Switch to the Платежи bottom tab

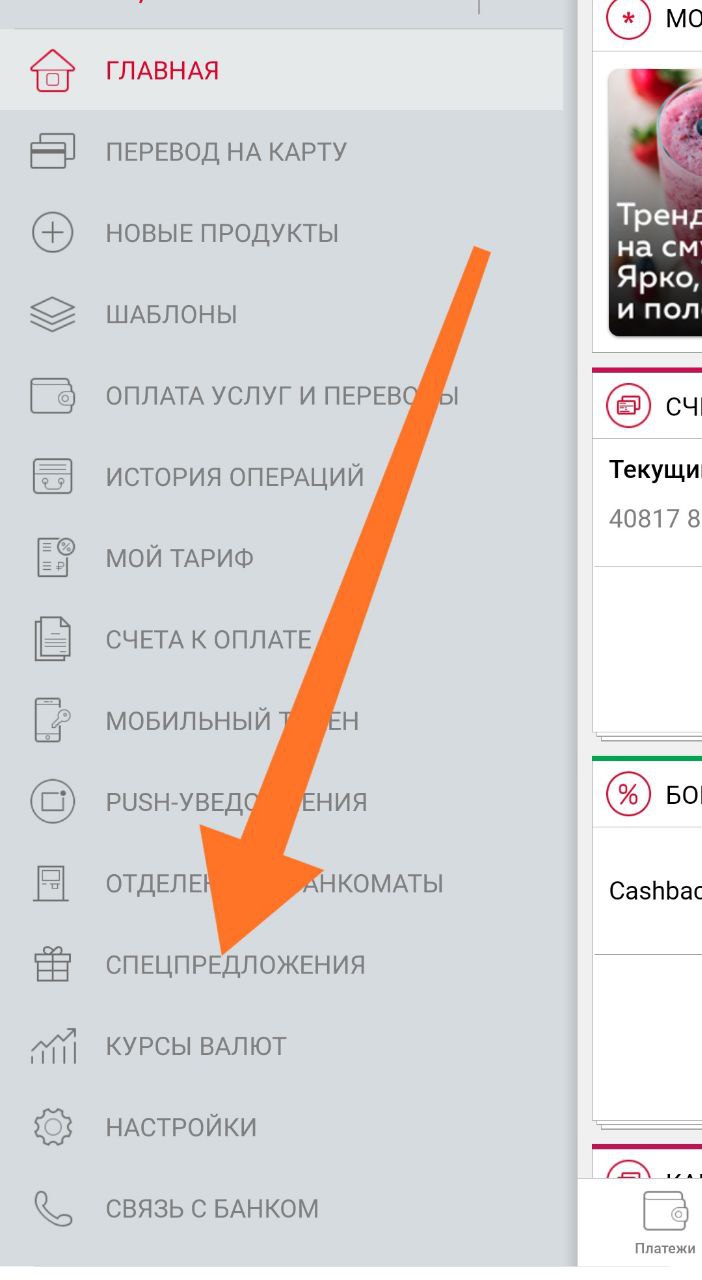[x=665, y=1224]
